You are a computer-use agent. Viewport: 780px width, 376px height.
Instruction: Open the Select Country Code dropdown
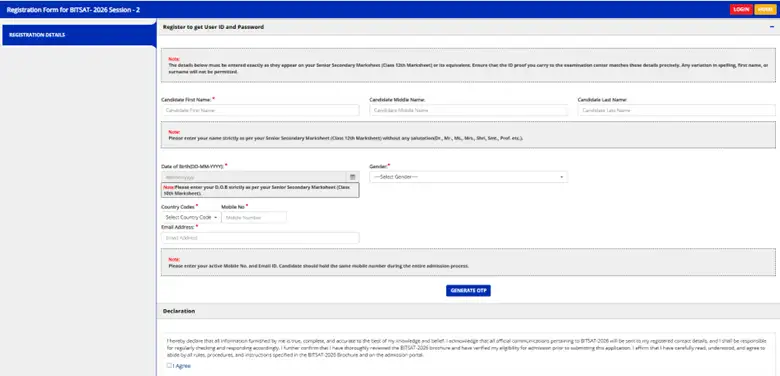(191, 217)
